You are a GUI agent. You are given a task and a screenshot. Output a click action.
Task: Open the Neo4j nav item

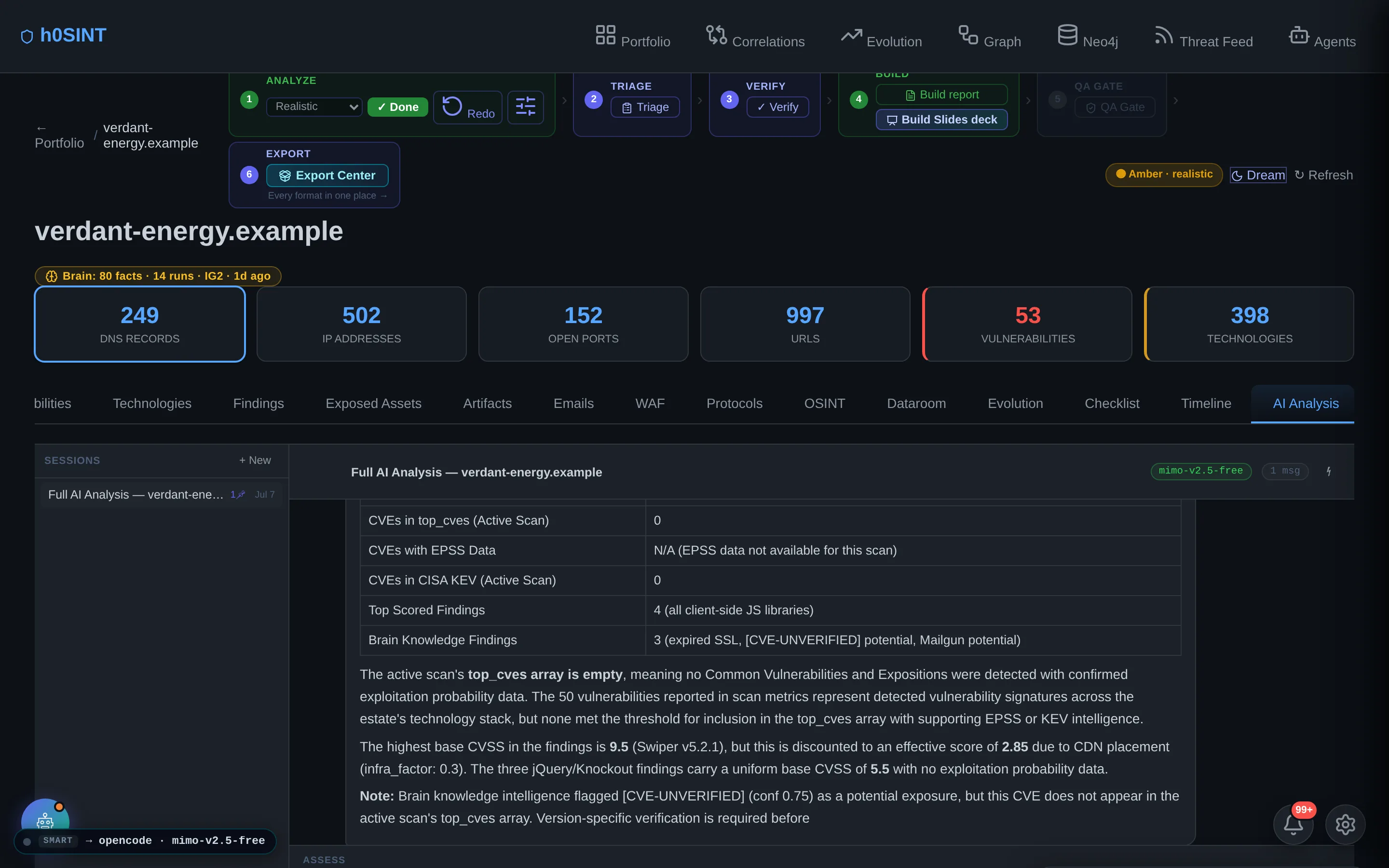coord(1088,36)
